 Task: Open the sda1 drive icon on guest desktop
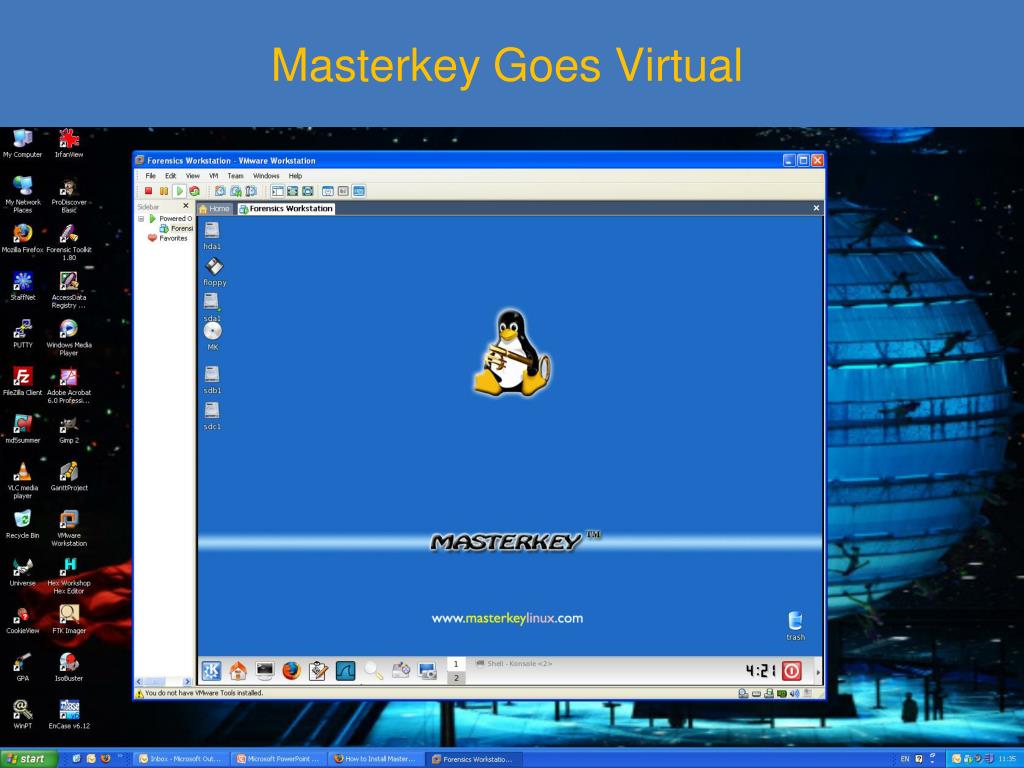pos(212,306)
